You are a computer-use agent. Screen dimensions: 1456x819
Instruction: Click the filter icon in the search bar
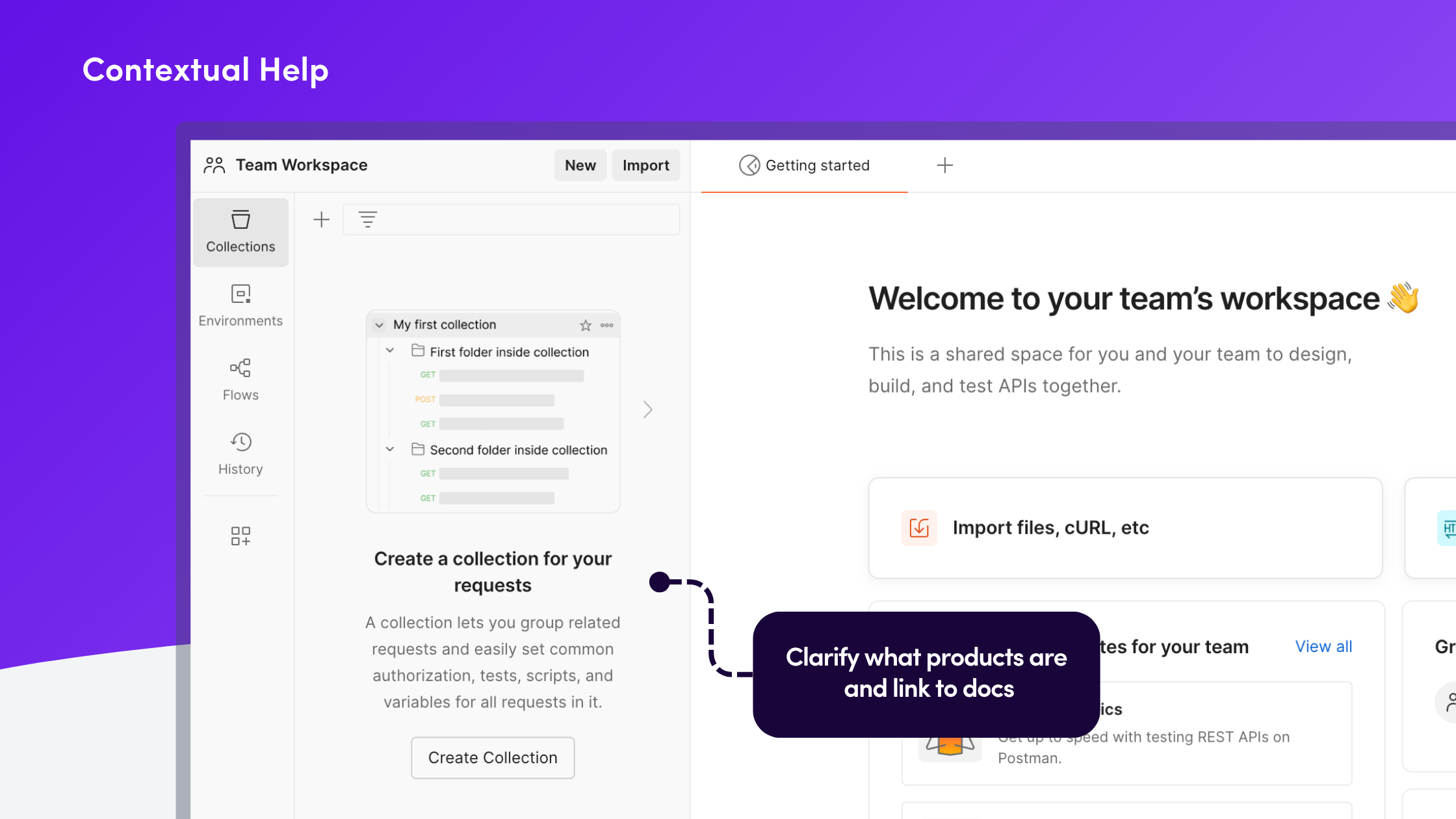368,220
